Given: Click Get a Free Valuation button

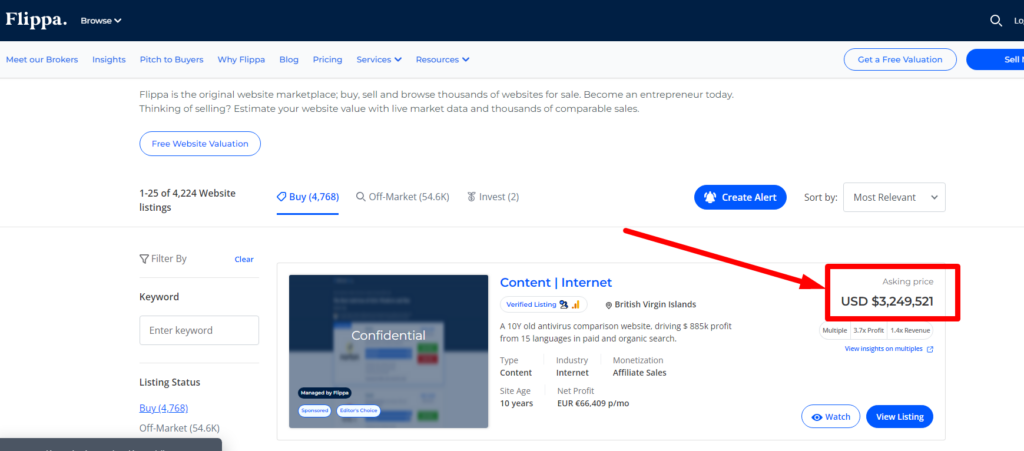Looking at the screenshot, I should pos(900,59).
